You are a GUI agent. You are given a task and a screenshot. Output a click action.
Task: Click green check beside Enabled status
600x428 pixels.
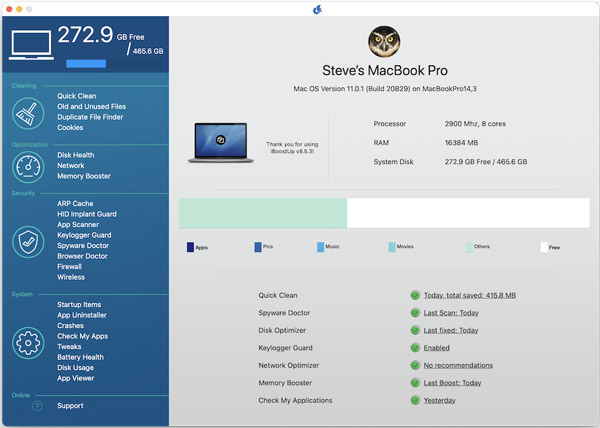pyautogui.click(x=415, y=348)
